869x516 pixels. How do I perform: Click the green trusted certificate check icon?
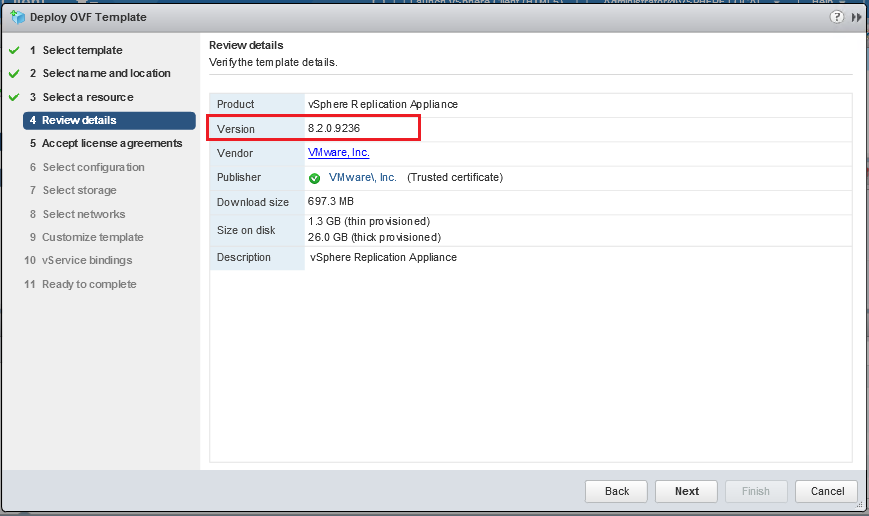tap(314, 178)
